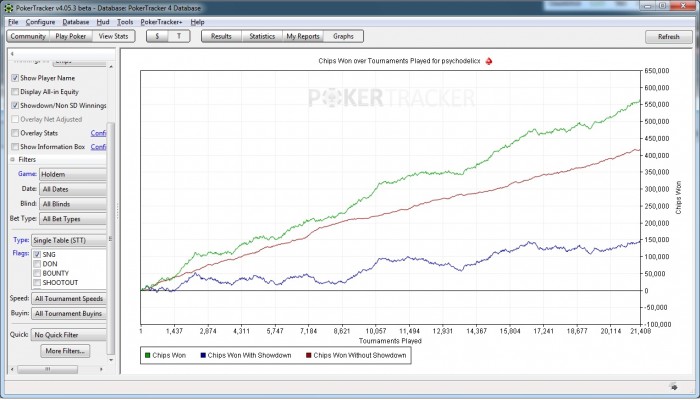Check the SHOOTOUT flag
Screen dimensions: 700x400
click(x=38, y=283)
